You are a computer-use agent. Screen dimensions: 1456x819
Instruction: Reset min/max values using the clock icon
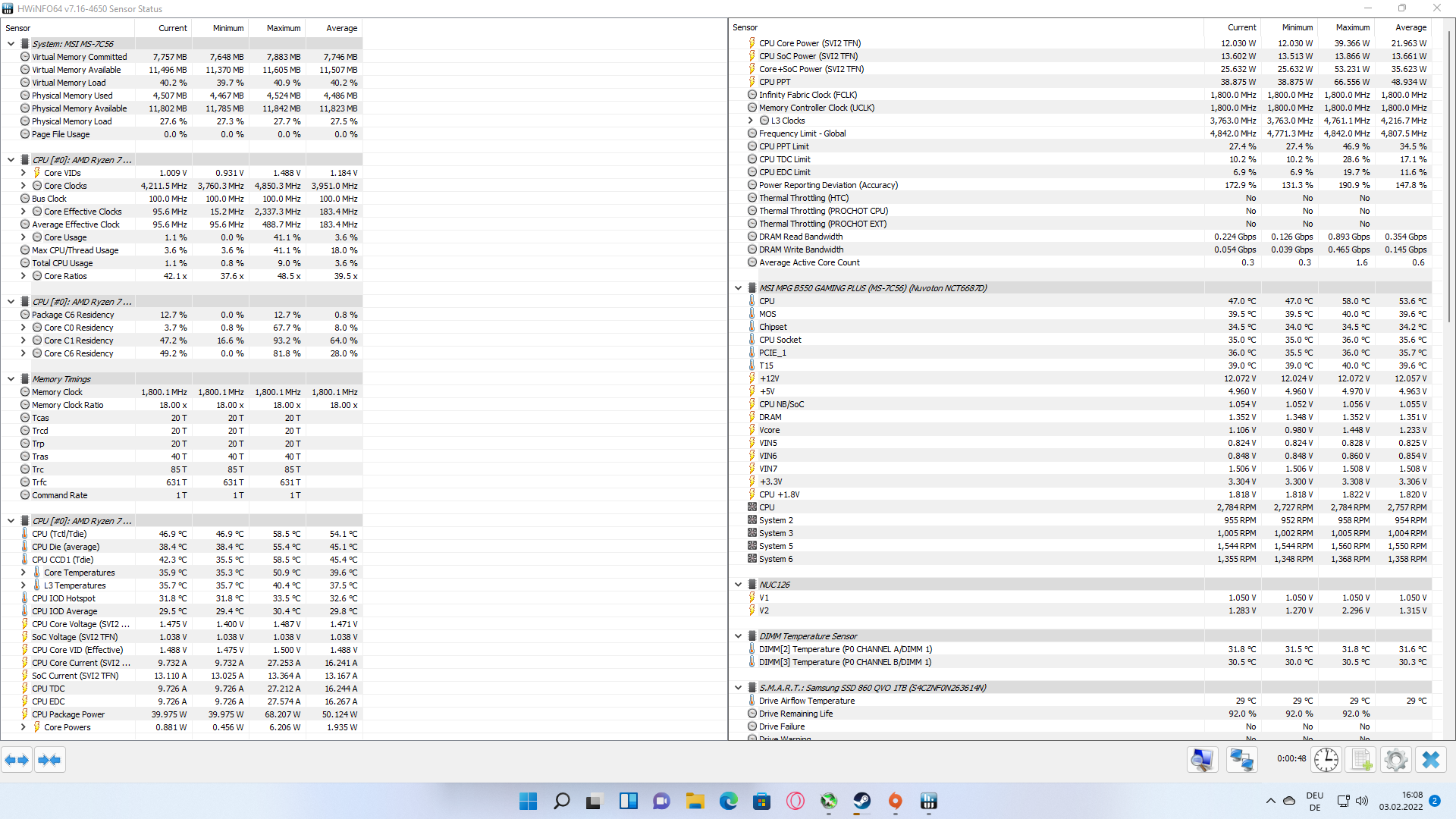coord(1326,759)
